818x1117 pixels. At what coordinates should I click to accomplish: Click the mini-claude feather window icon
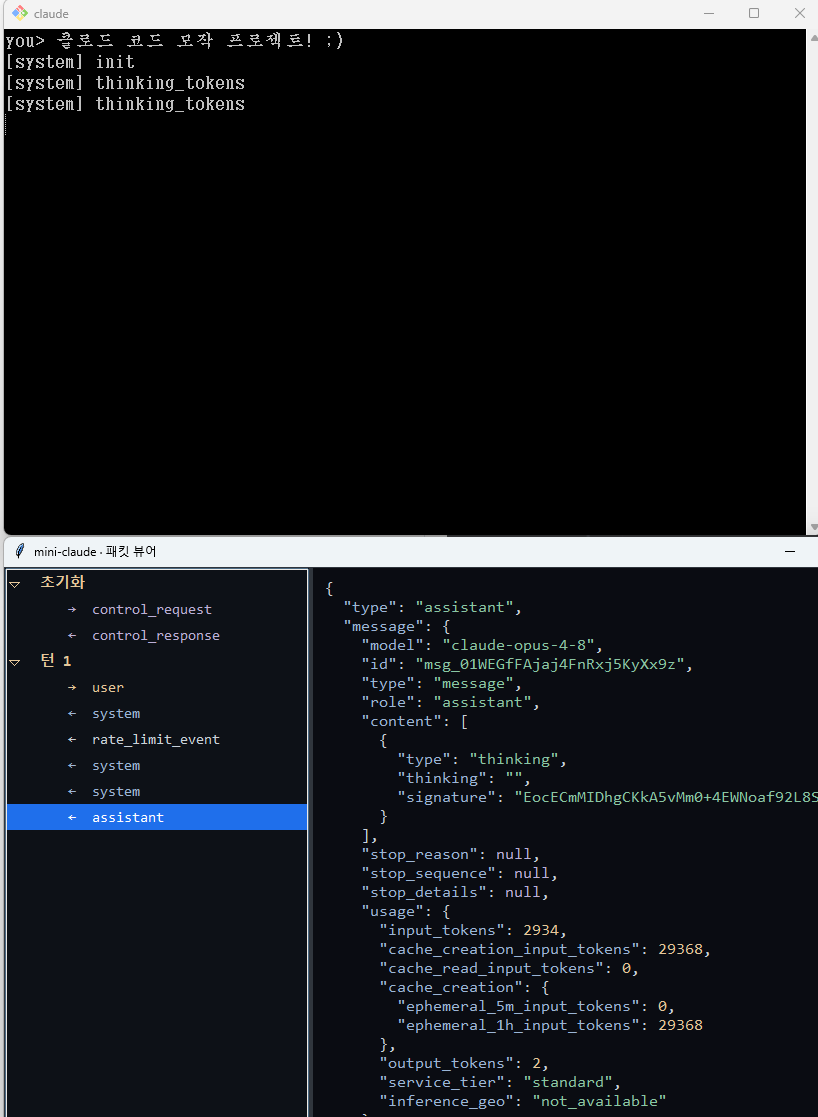click(x=20, y=551)
